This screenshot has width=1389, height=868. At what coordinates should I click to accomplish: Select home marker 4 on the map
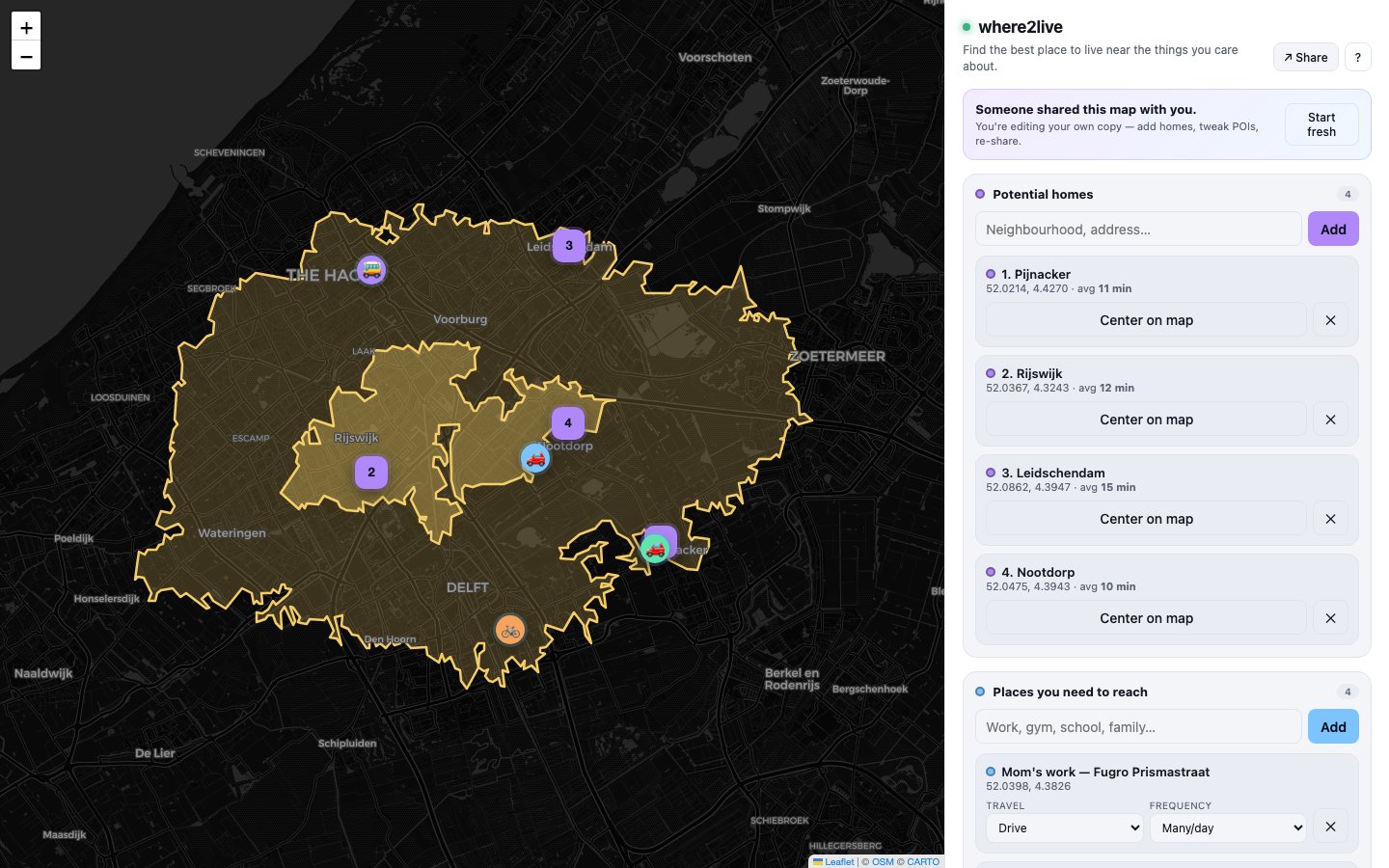(x=568, y=423)
